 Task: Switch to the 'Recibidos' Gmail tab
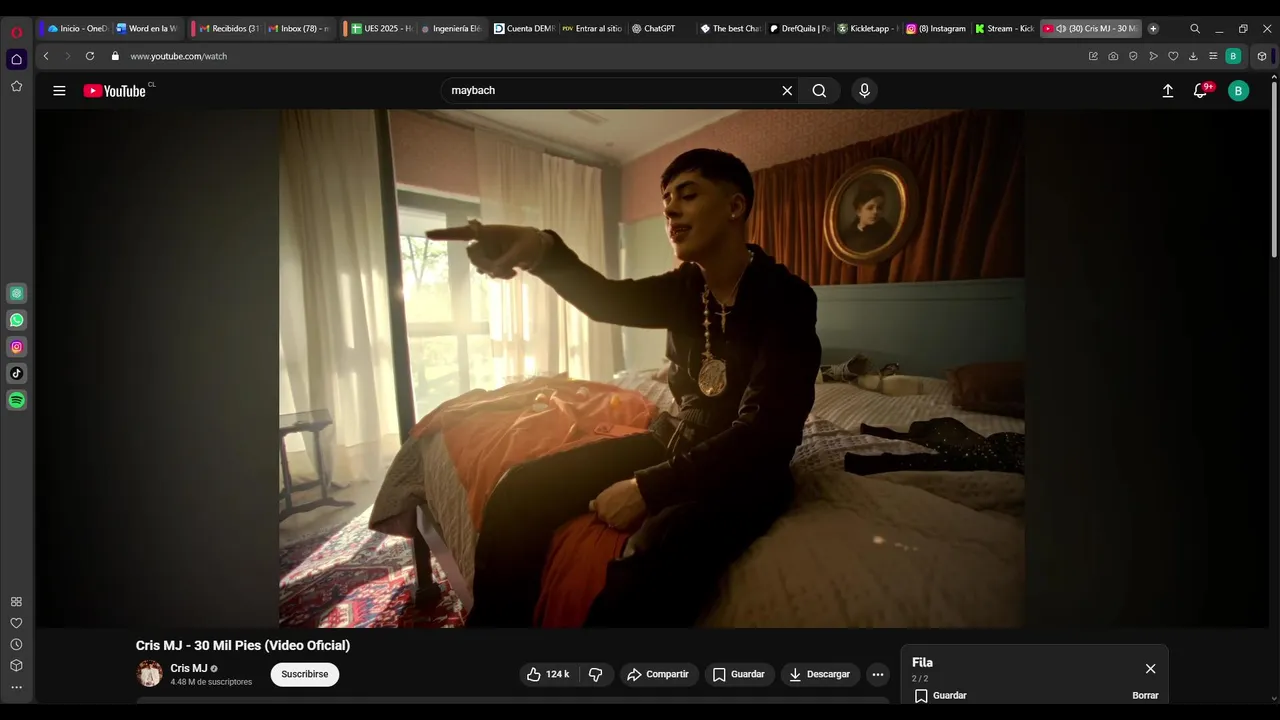point(228,29)
